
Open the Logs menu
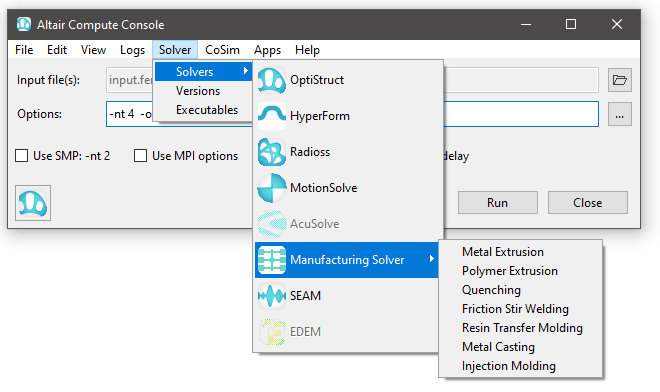132,50
